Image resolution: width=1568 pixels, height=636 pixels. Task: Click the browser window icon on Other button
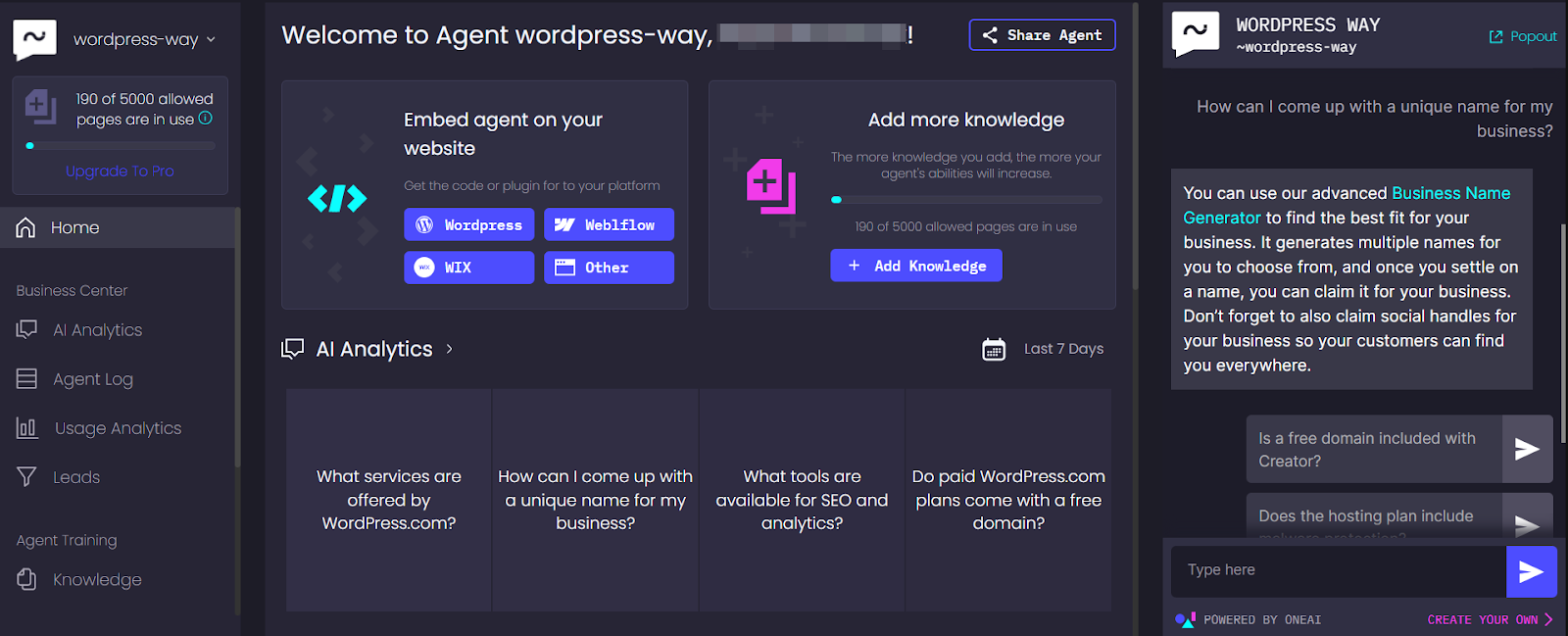point(564,268)
